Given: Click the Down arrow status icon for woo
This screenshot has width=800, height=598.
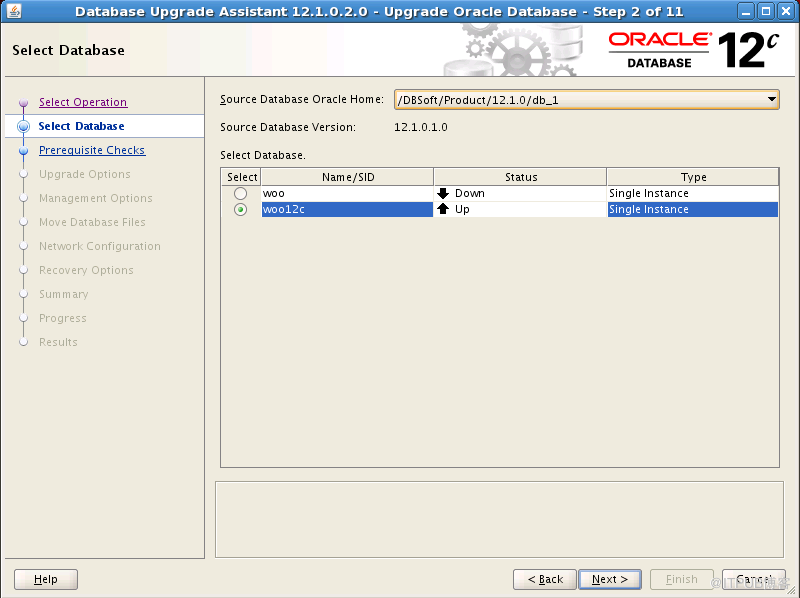Looking at the screenshot, I should [443, 193].
